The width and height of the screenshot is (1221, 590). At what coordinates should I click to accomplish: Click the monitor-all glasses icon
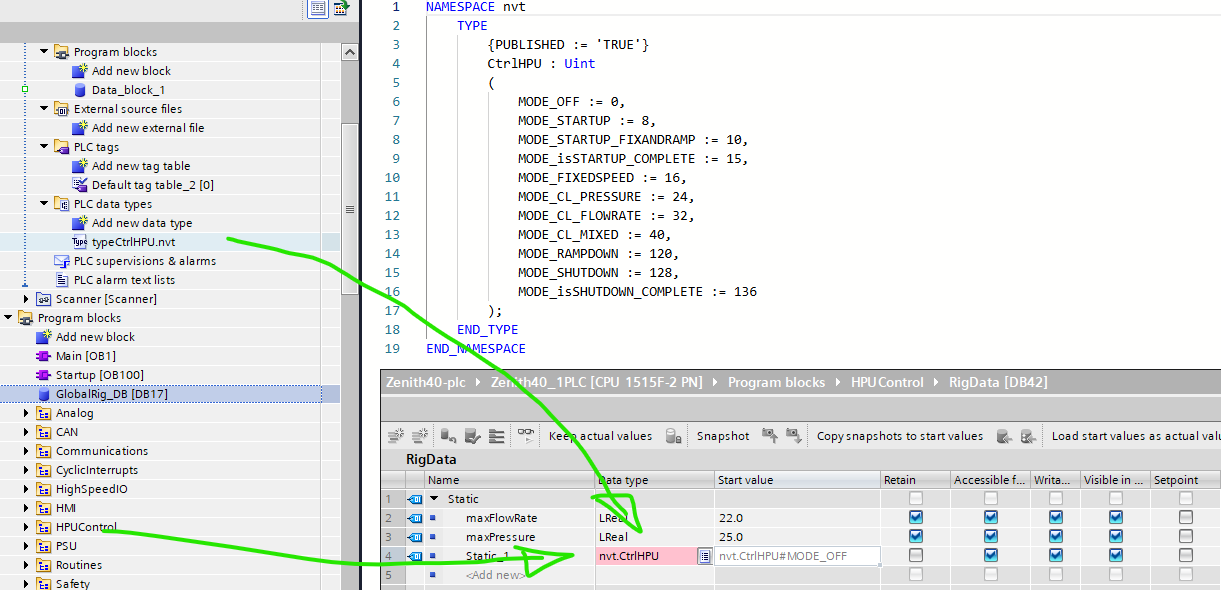525,436
